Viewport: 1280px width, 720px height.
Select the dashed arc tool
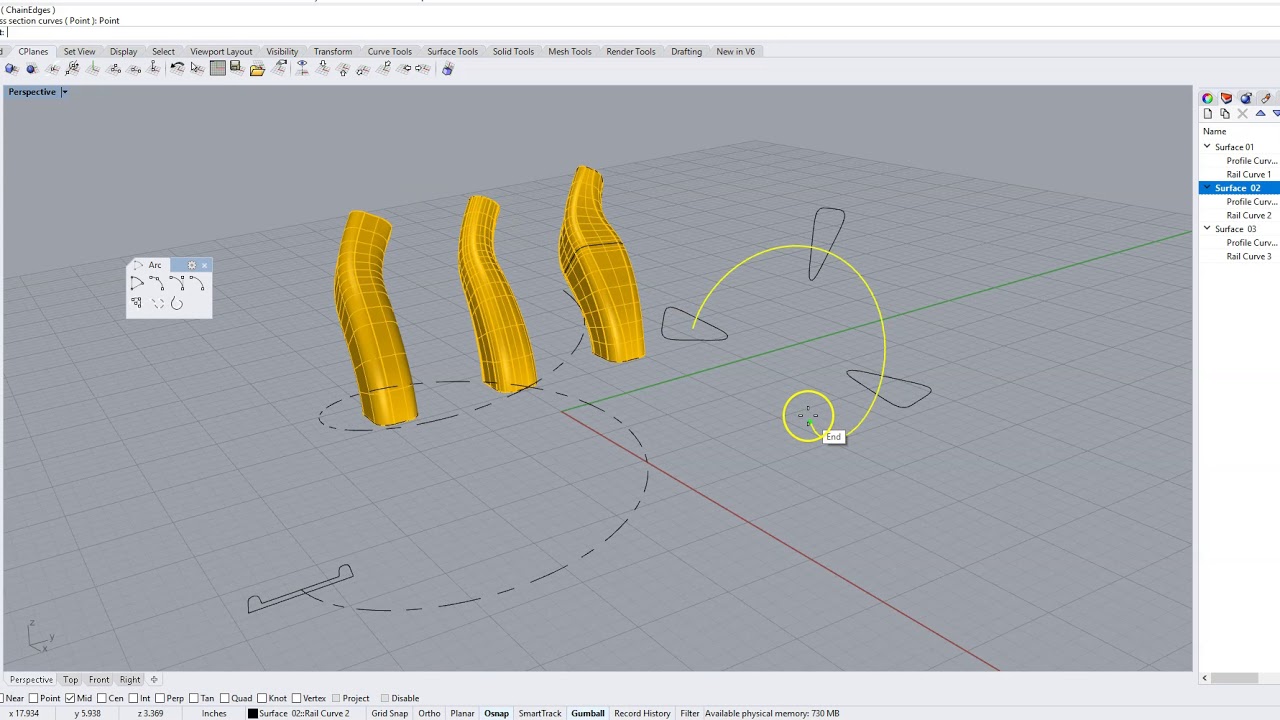tap(157, 303)
